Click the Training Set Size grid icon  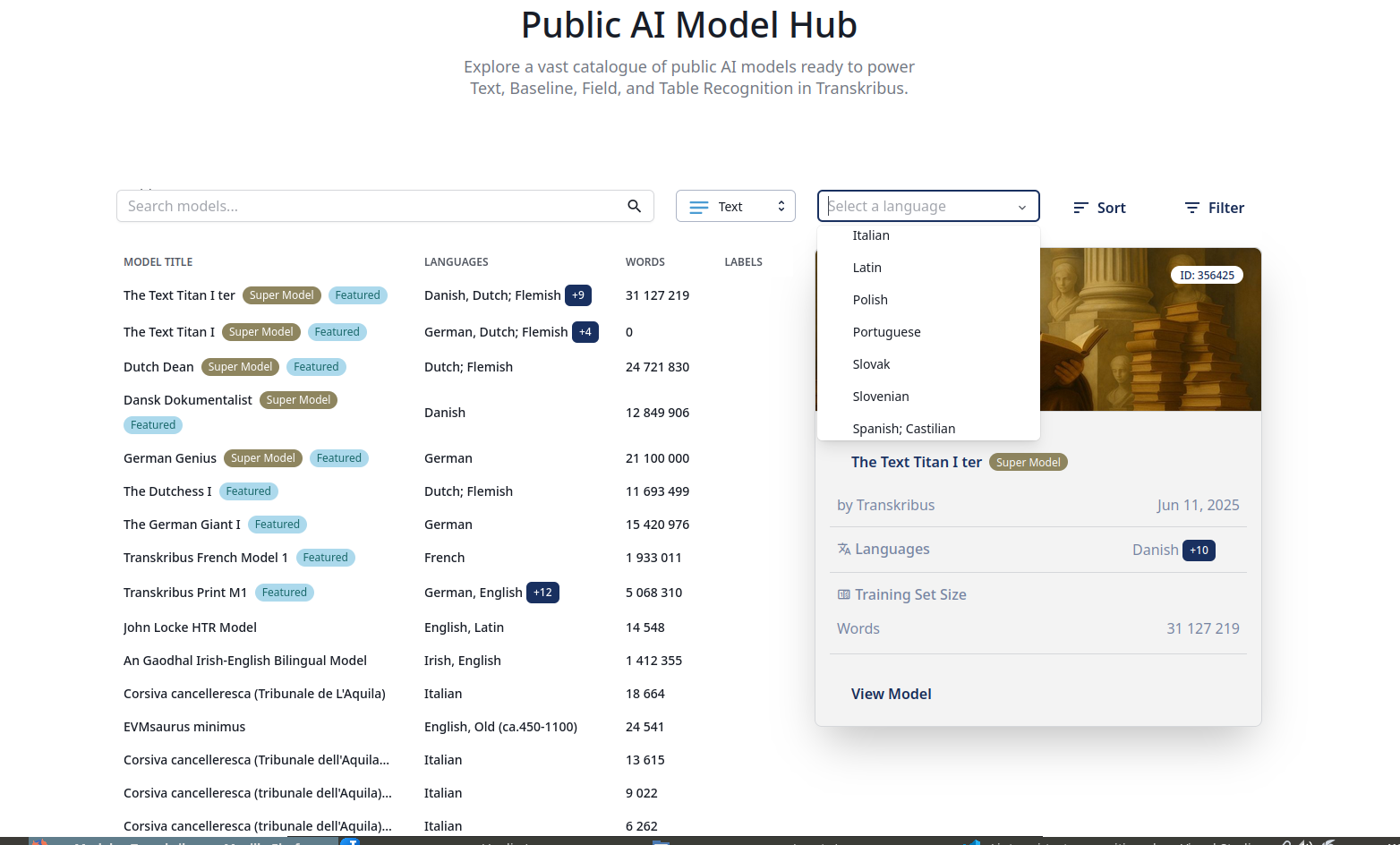tap(842, 593)
